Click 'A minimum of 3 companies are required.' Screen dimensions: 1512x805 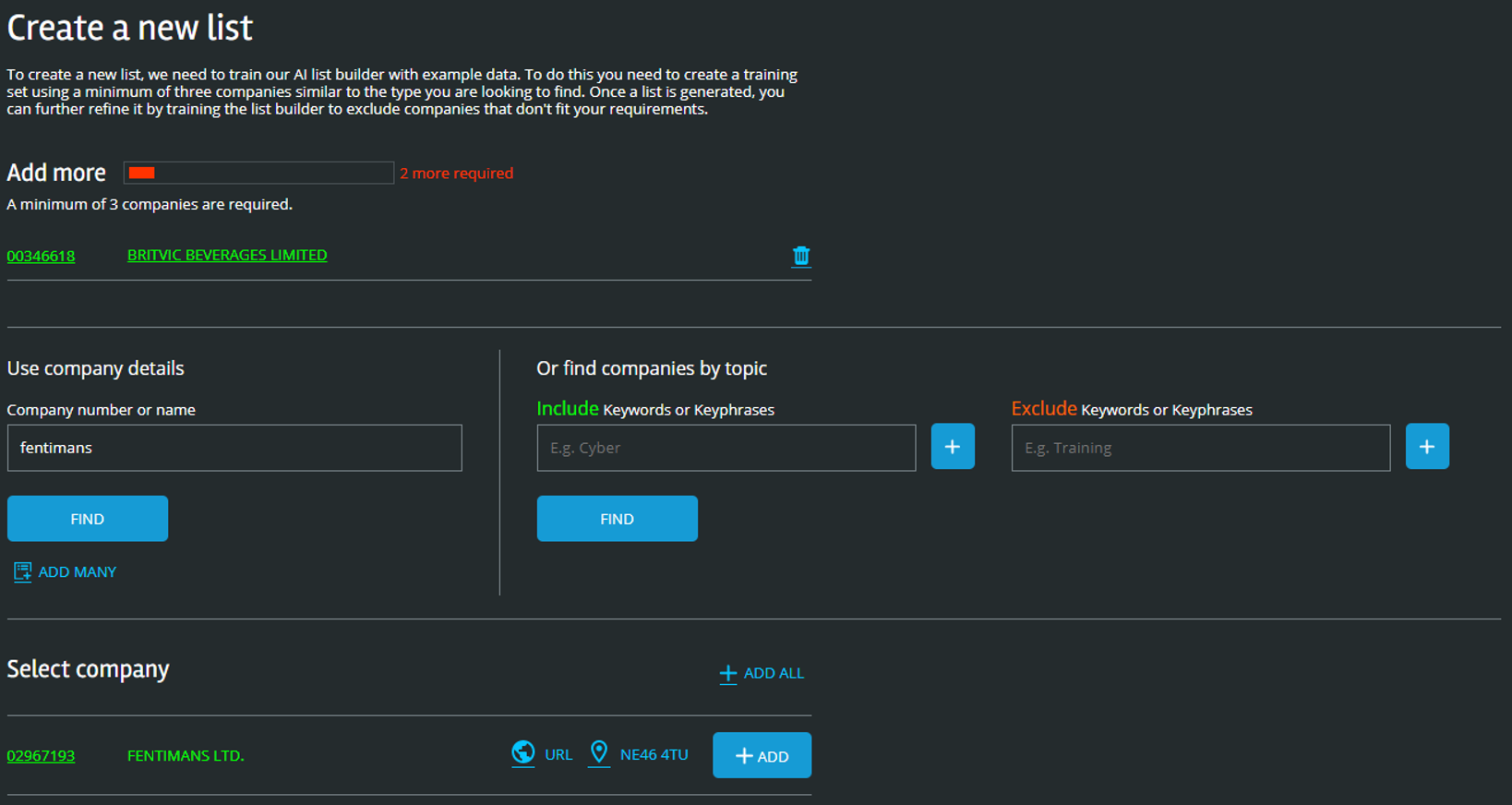pyautogui.click(x=150, y=204)
